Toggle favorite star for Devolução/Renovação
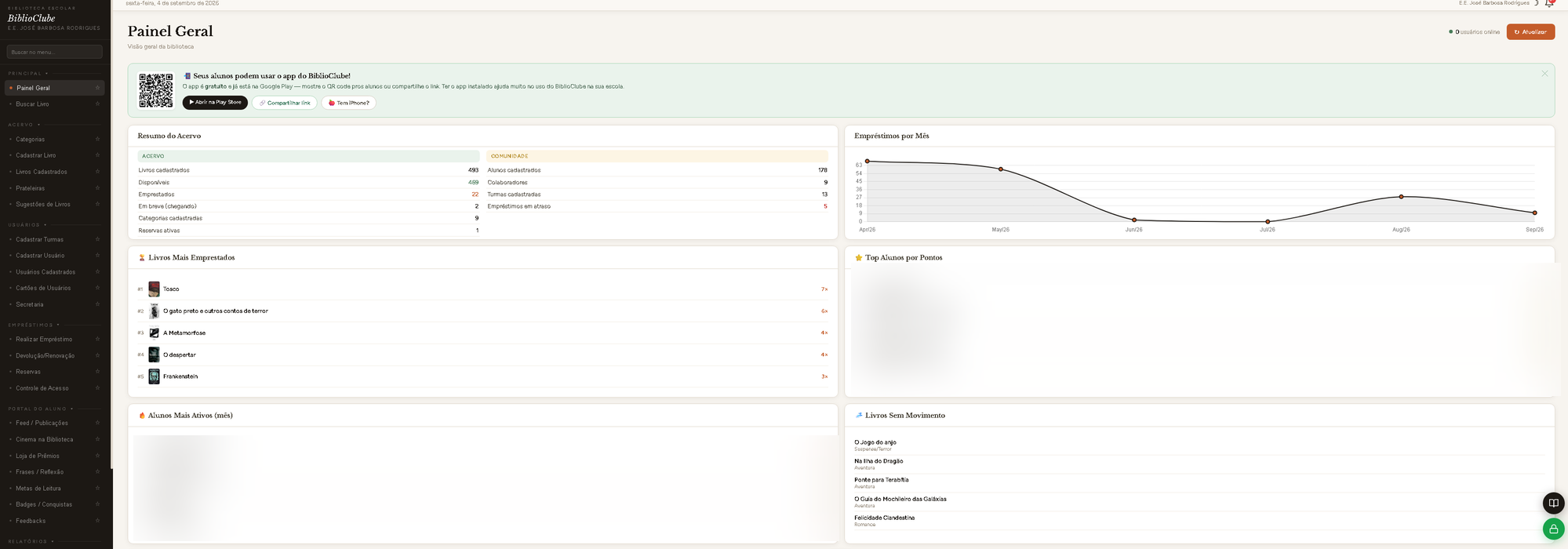 [97, 355]
